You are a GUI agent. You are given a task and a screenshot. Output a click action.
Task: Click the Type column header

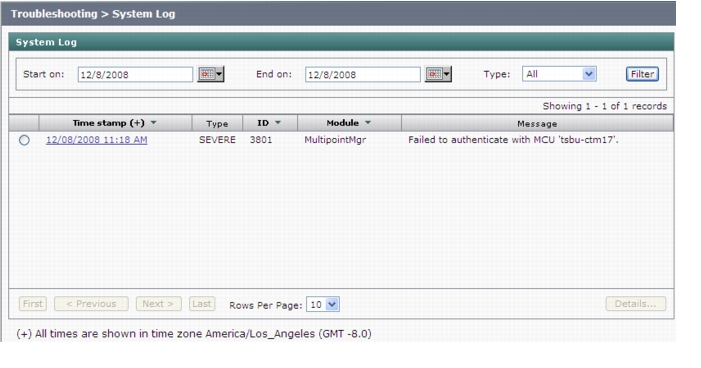[x=217, y=123]
